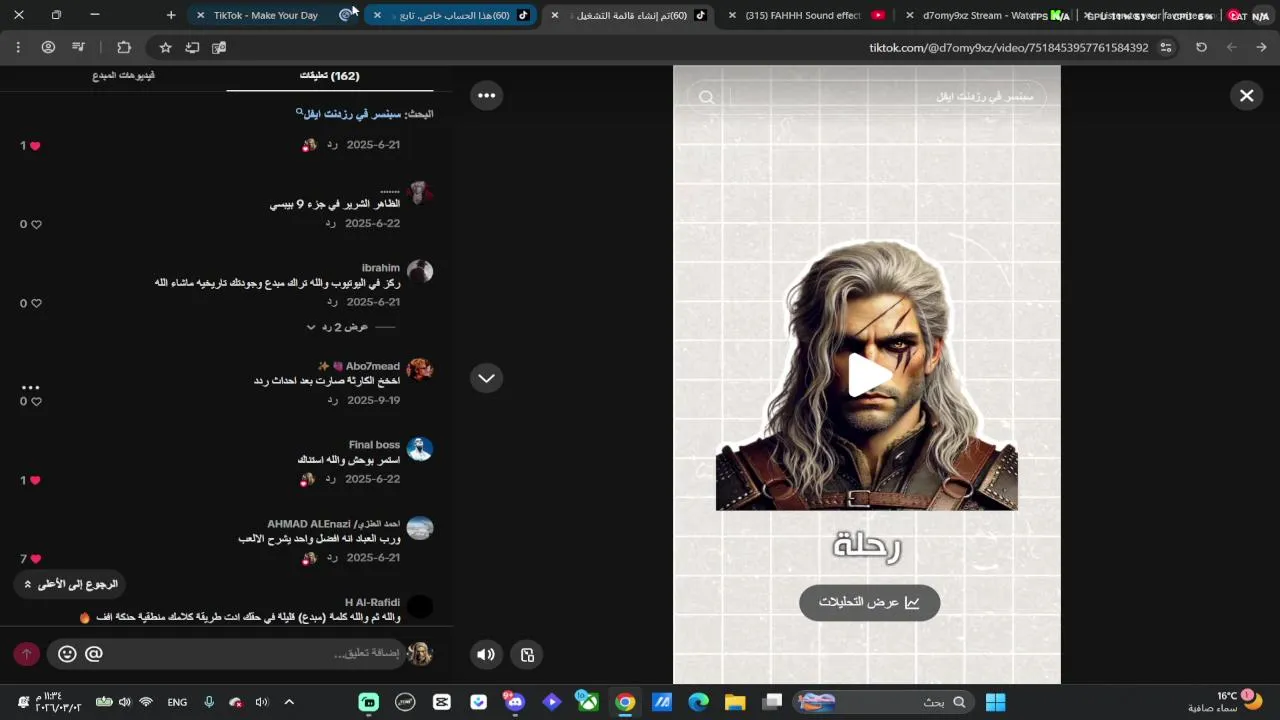Screen dimensions: 1280x720
Task: Go to next video with down chevron
Action: click(486, 378)
